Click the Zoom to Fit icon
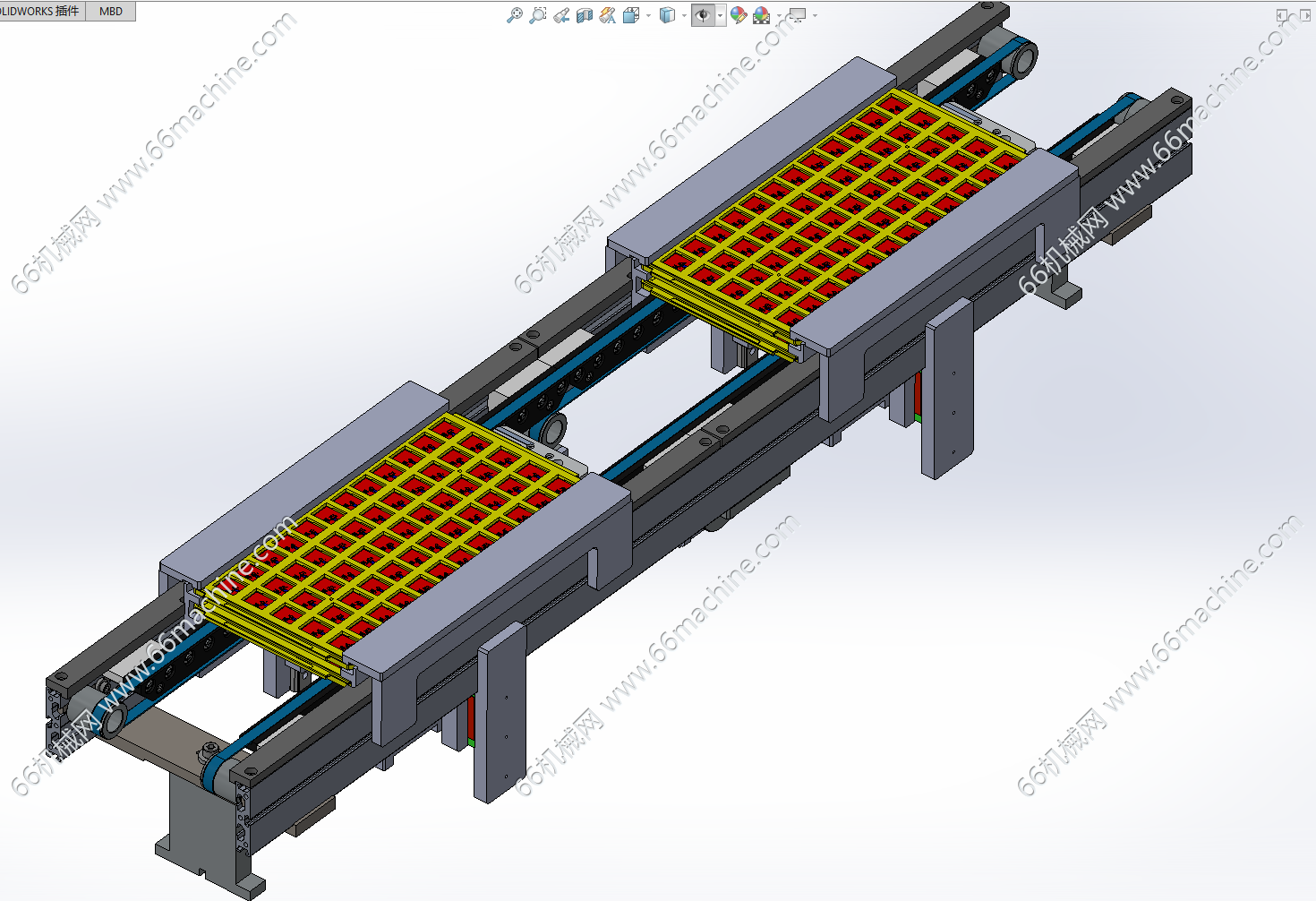 (x=514, y=15)
